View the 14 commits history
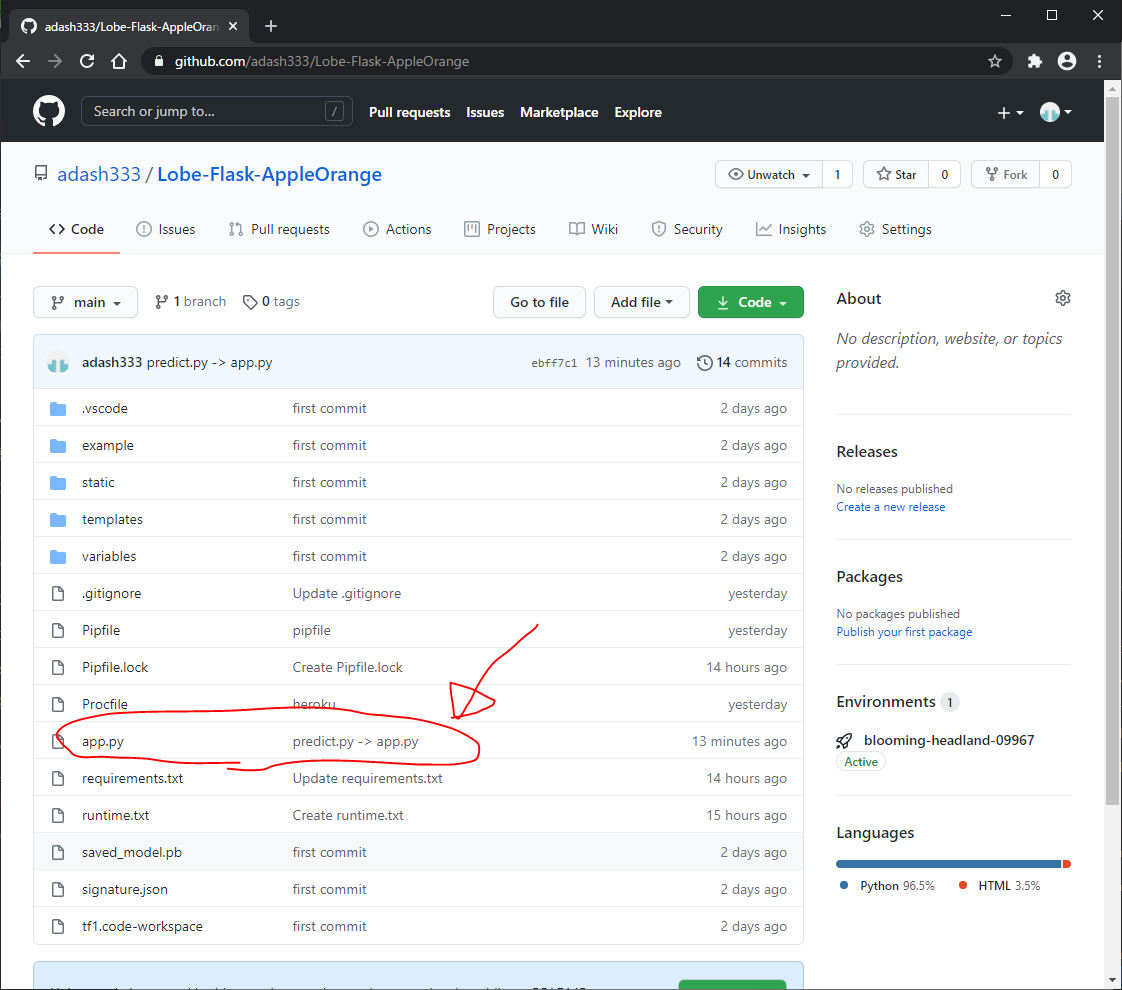 point(742,363)
